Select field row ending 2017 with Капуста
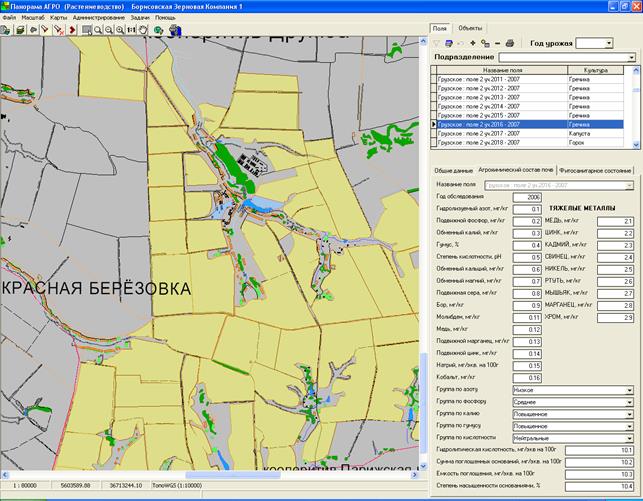This screenshot has width=643, height=501. tap(530, 134)
